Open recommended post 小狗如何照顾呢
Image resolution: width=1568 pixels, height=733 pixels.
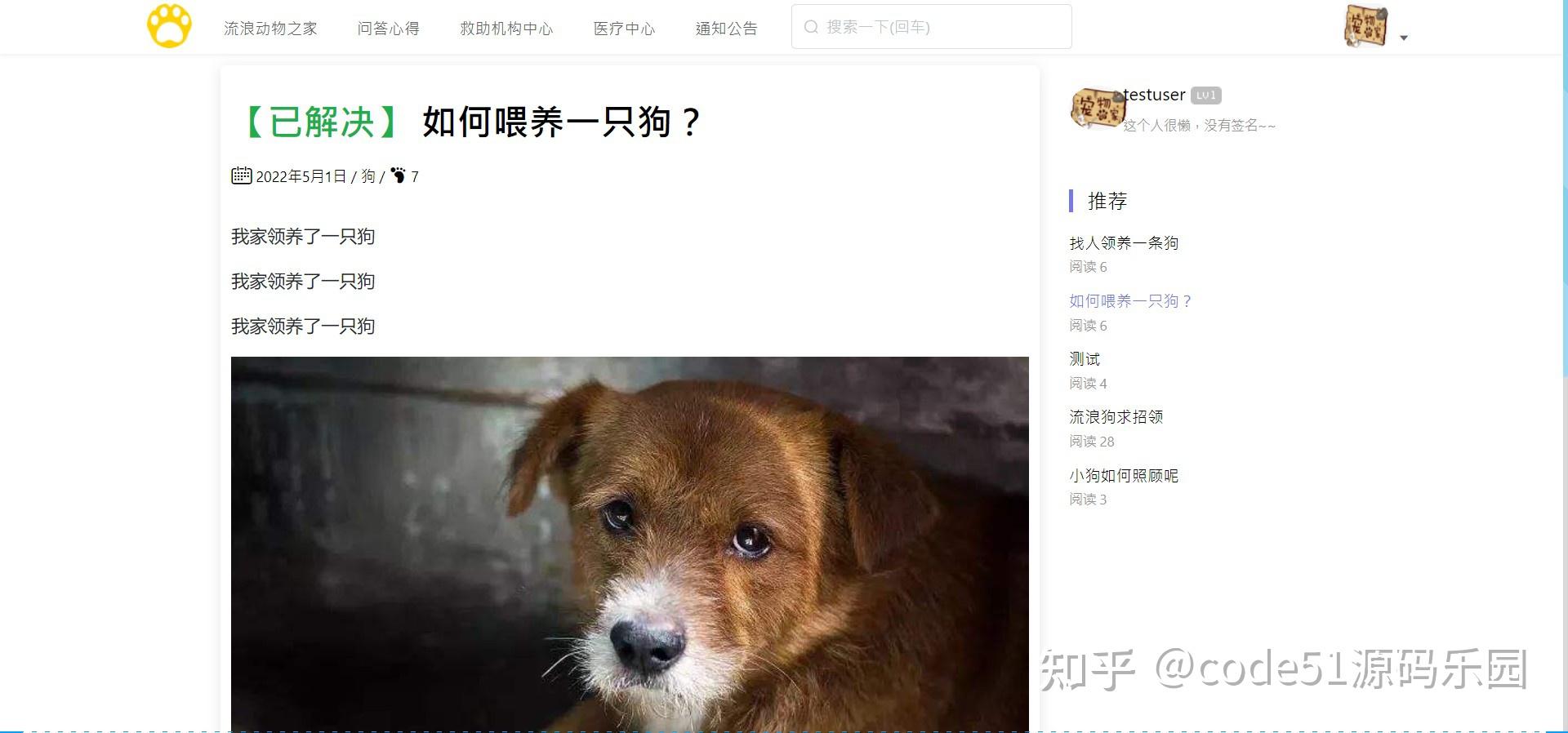pyautogui.click(x=1124, y=476)
